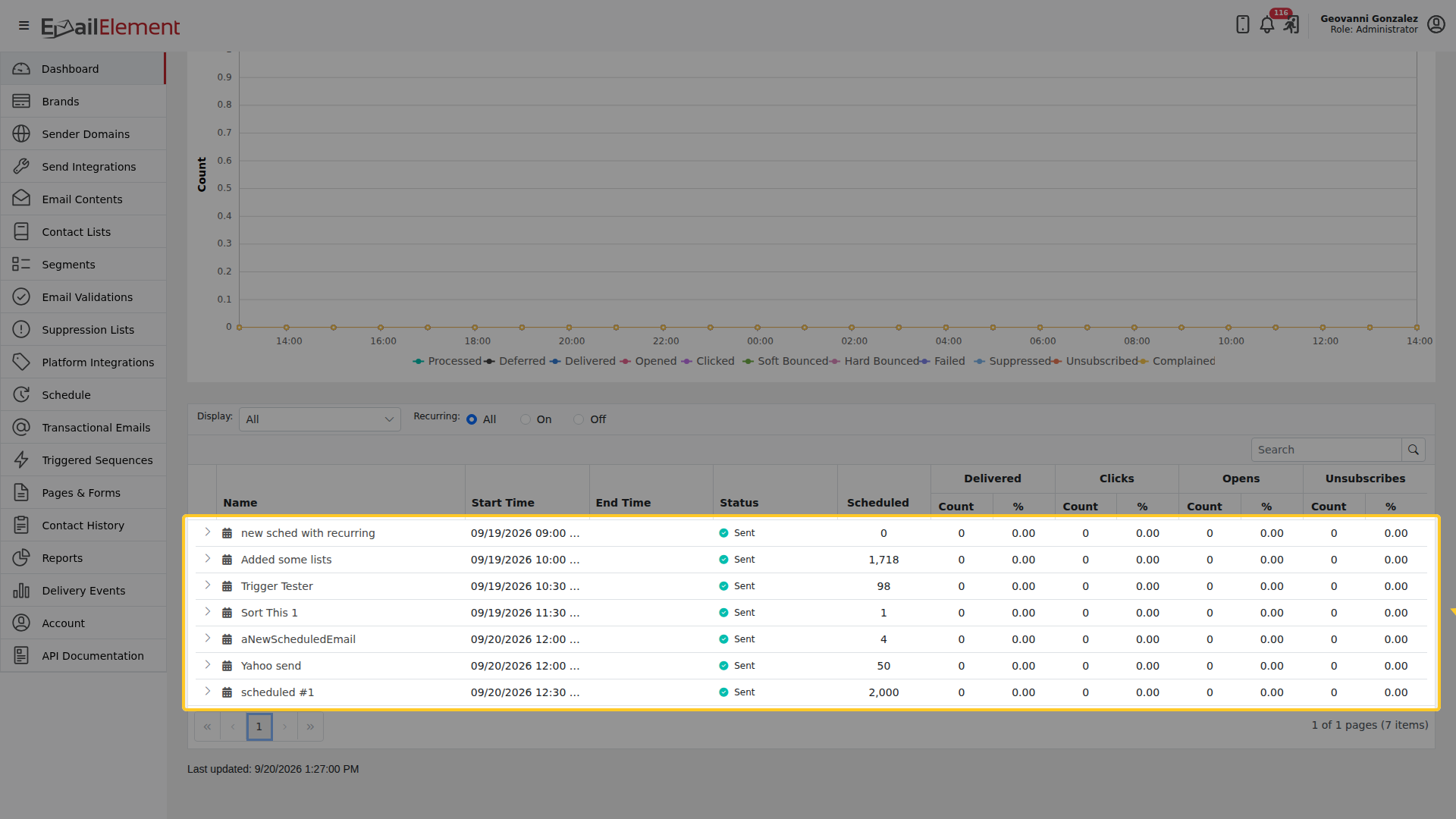Select Recurring All radio button
The image size is (1456, 819).
472,419
